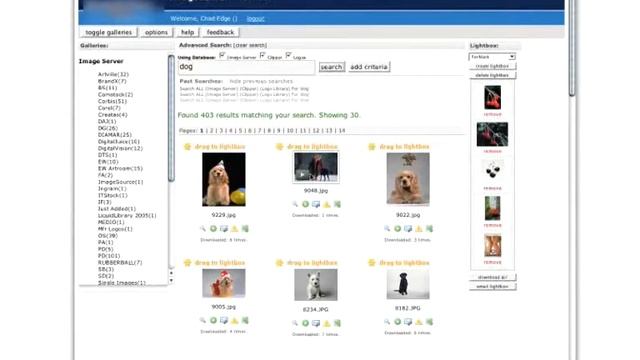Click the magnifier icon under 9022.jpg
640x360 pixels.
[x=387, y=229]
